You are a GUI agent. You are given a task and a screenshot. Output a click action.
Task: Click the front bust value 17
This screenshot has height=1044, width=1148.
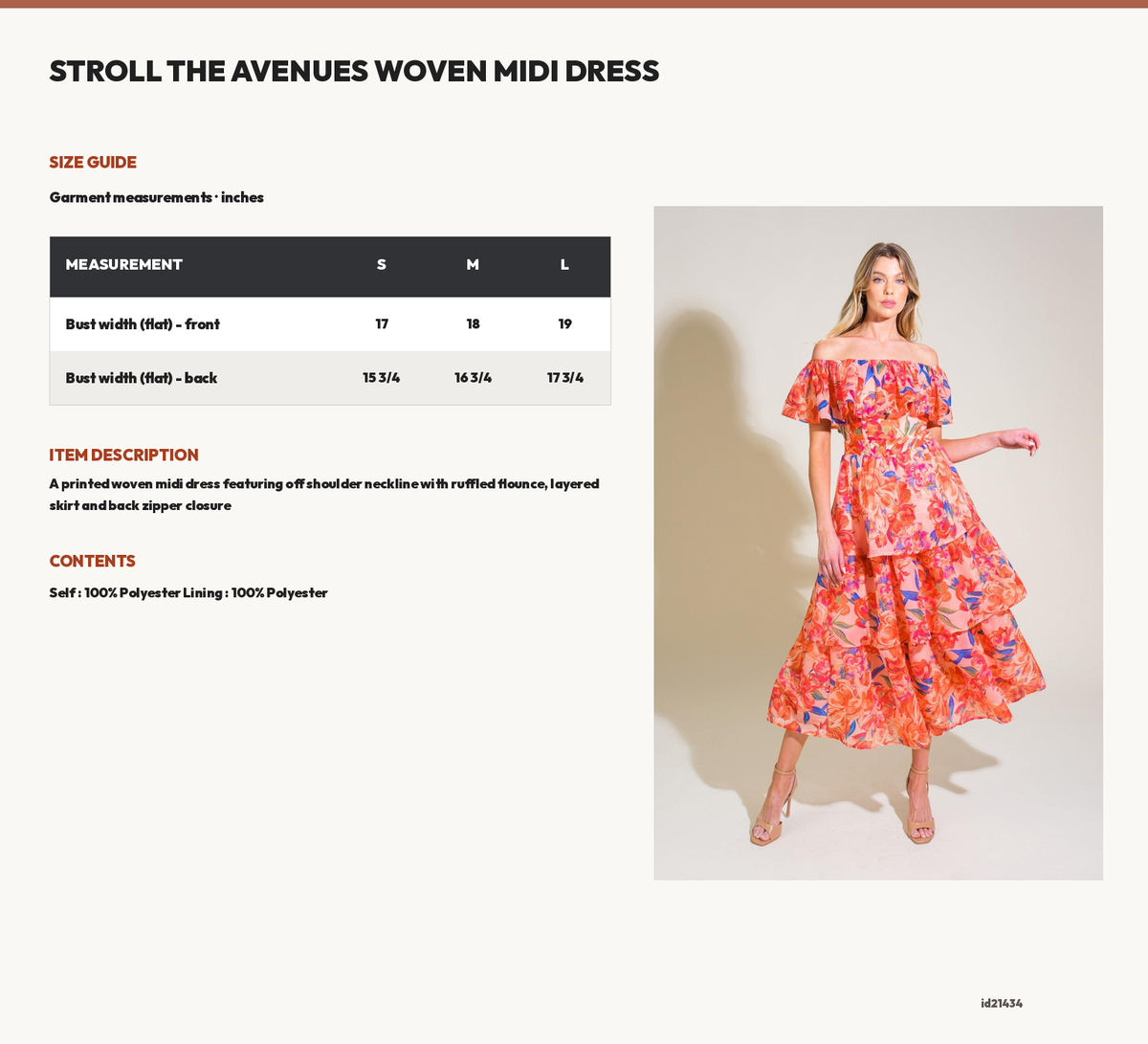pyautogui.click(x=382, y=324)
